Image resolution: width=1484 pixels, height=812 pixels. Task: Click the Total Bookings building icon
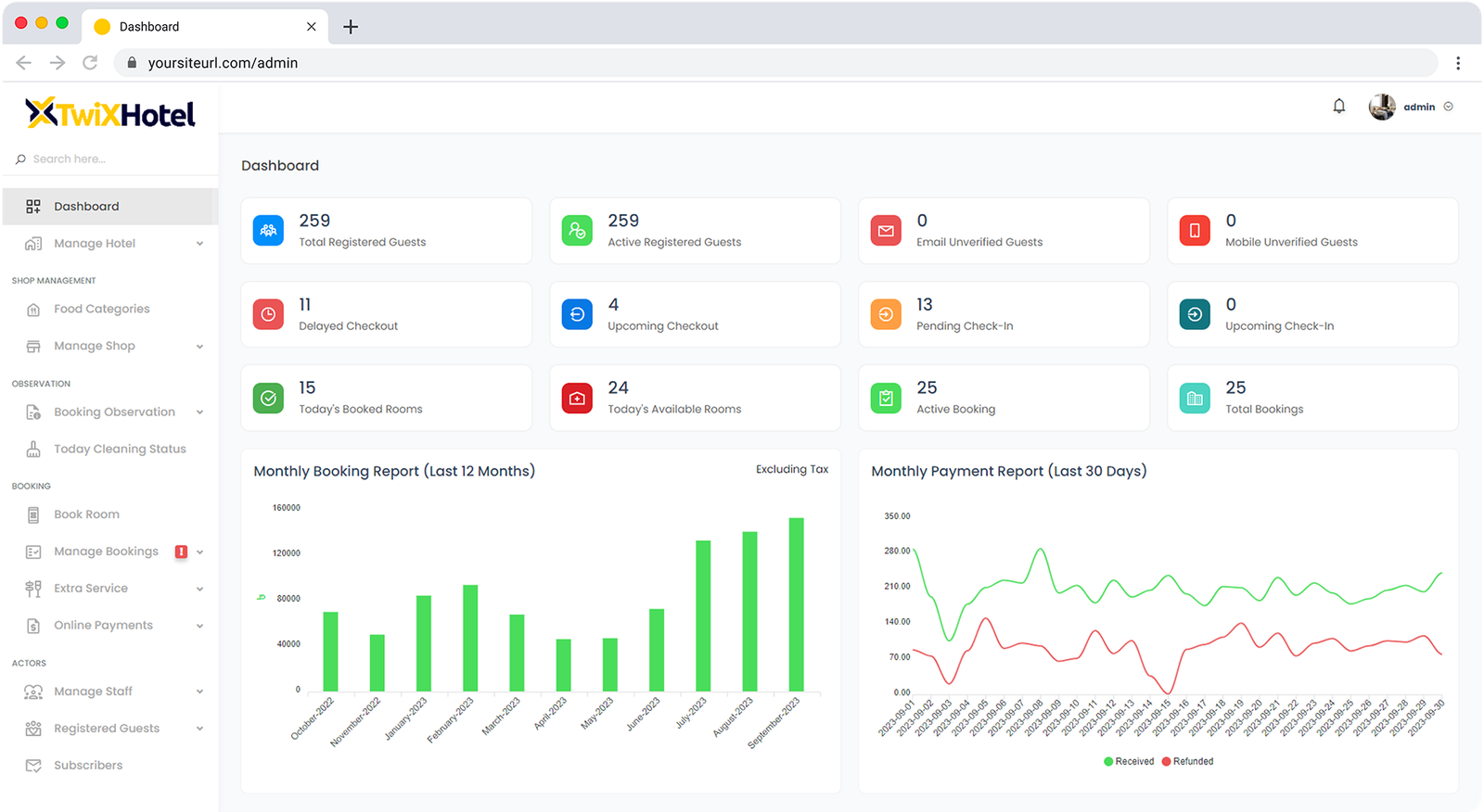point(1195,398)
